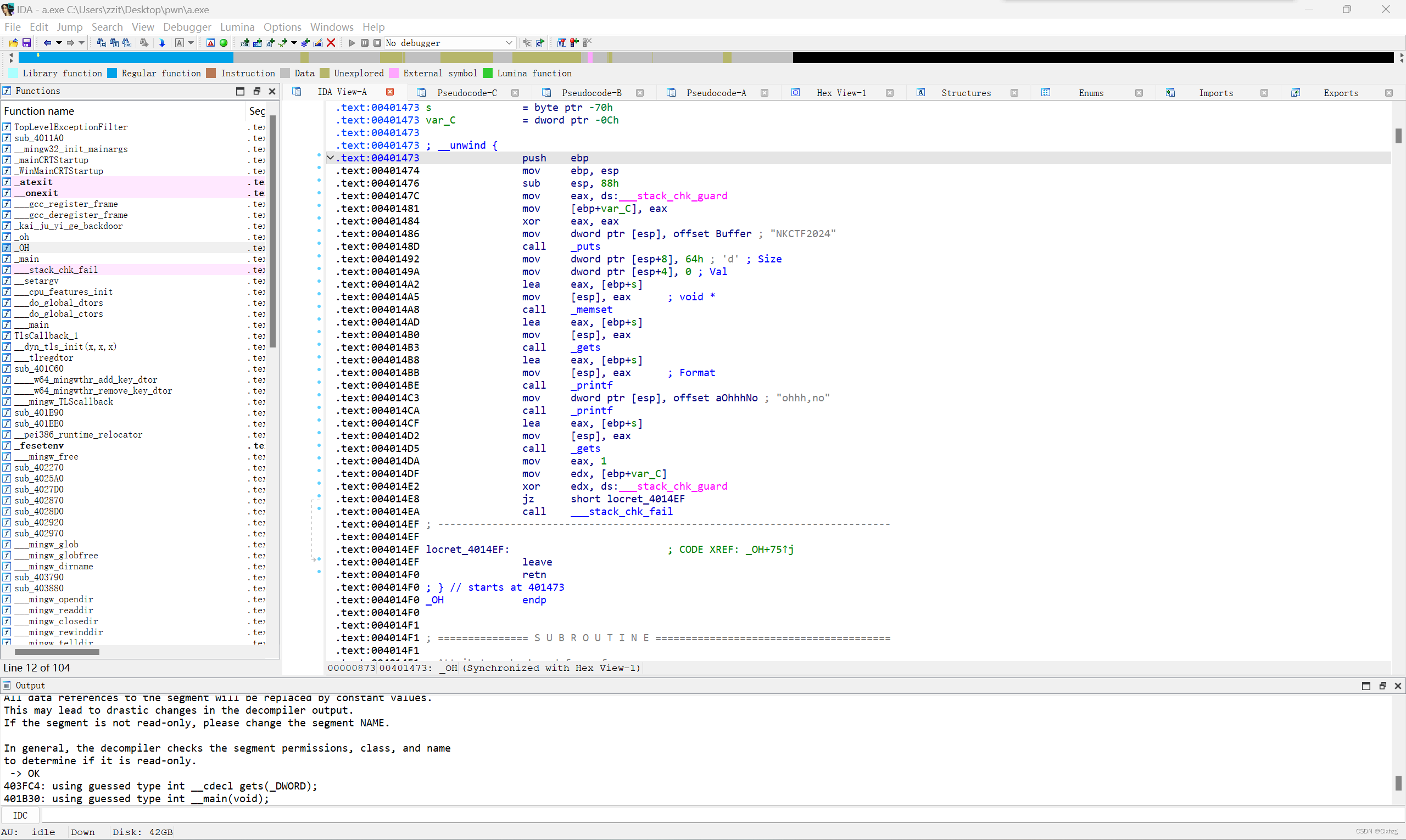
Task: Switch to the Pseudocode-A tab
Action: 716,92
